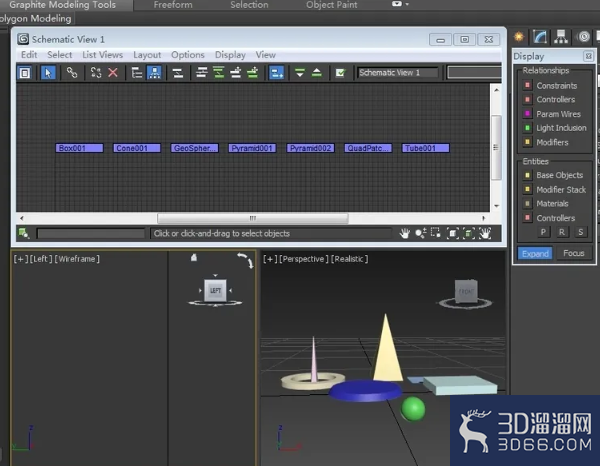Select the Box001 node
Image resolution: width=600 pixels, height=466 pixels.
tap(80, 148)
